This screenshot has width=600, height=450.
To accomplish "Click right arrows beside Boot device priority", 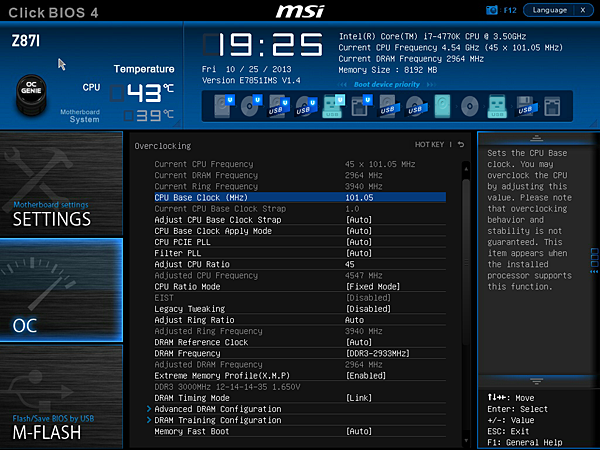I will (x=431, y=85).
